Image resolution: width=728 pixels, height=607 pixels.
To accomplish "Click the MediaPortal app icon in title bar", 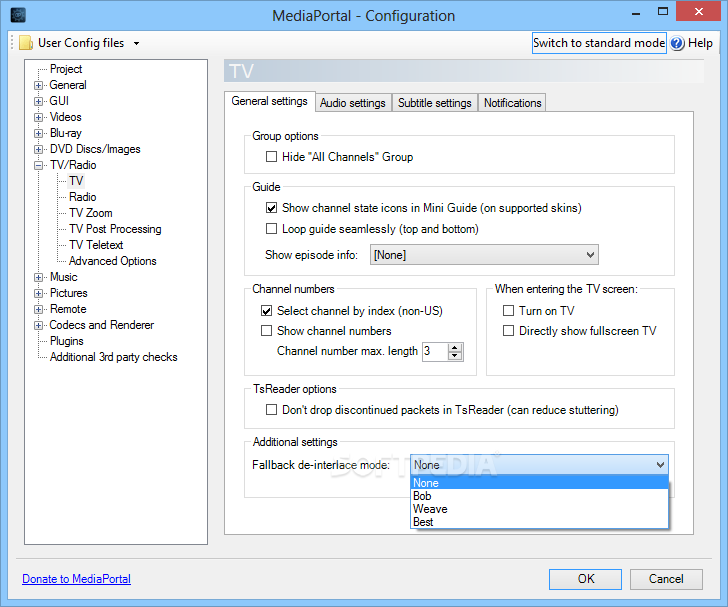I will coord(18,15).
